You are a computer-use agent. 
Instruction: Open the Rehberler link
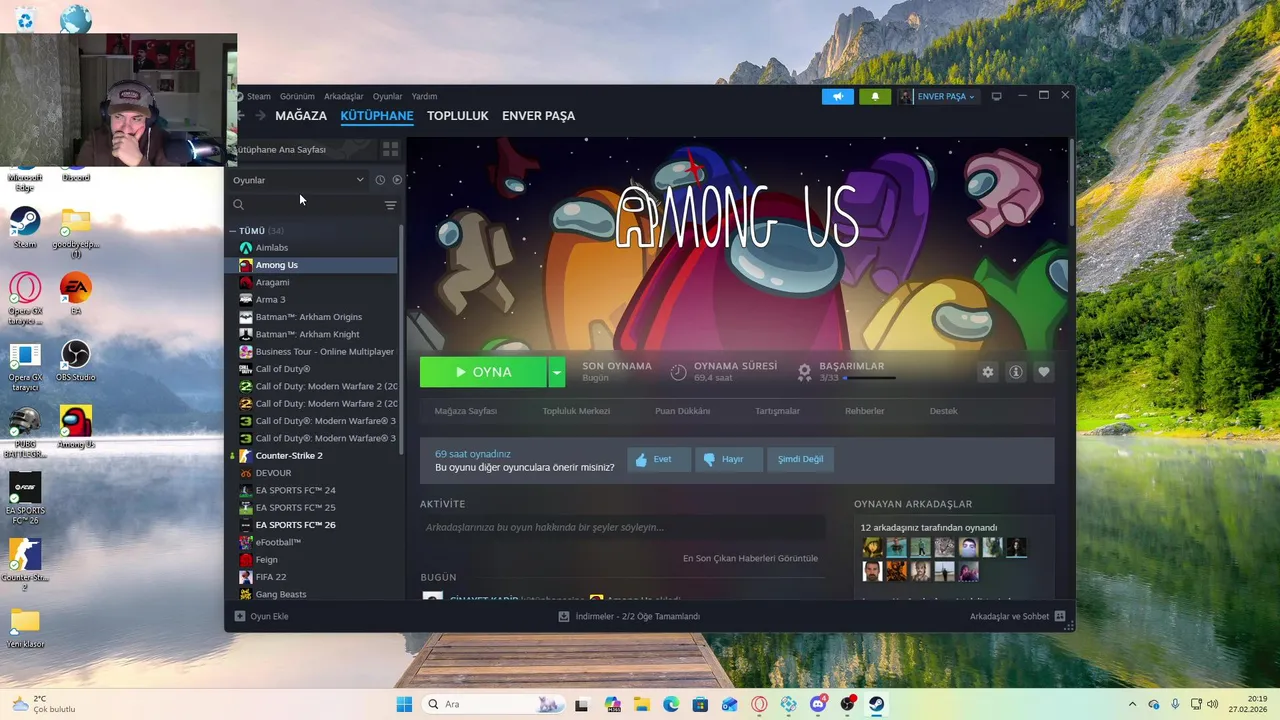tap(864, 411)
